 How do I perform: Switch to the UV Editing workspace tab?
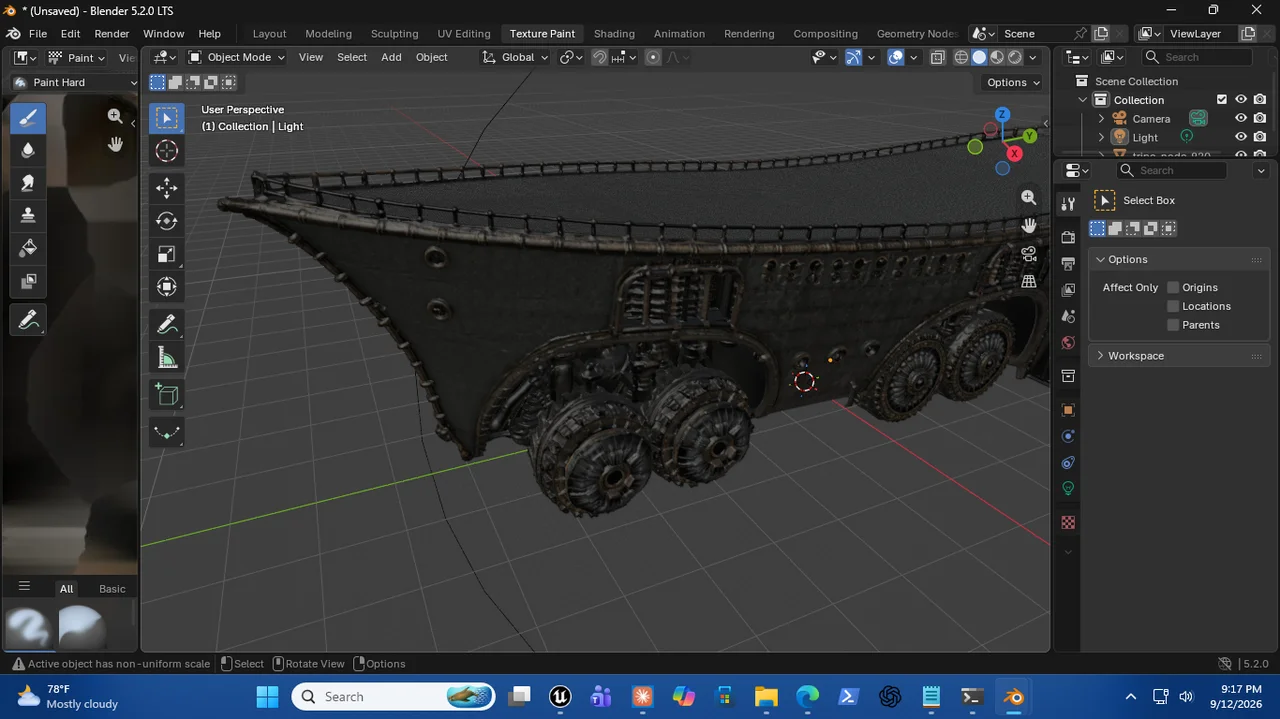click(464, 33)
